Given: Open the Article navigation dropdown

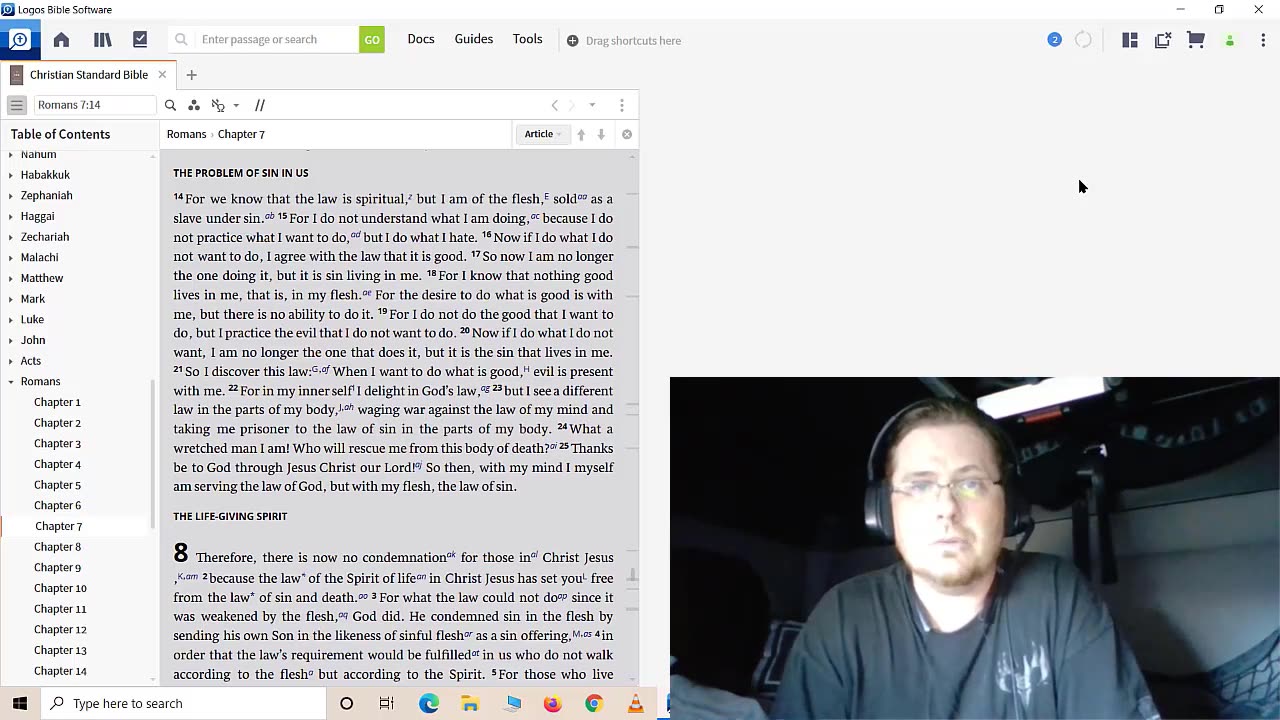Looking at the screenshot, I should [543, 134].
